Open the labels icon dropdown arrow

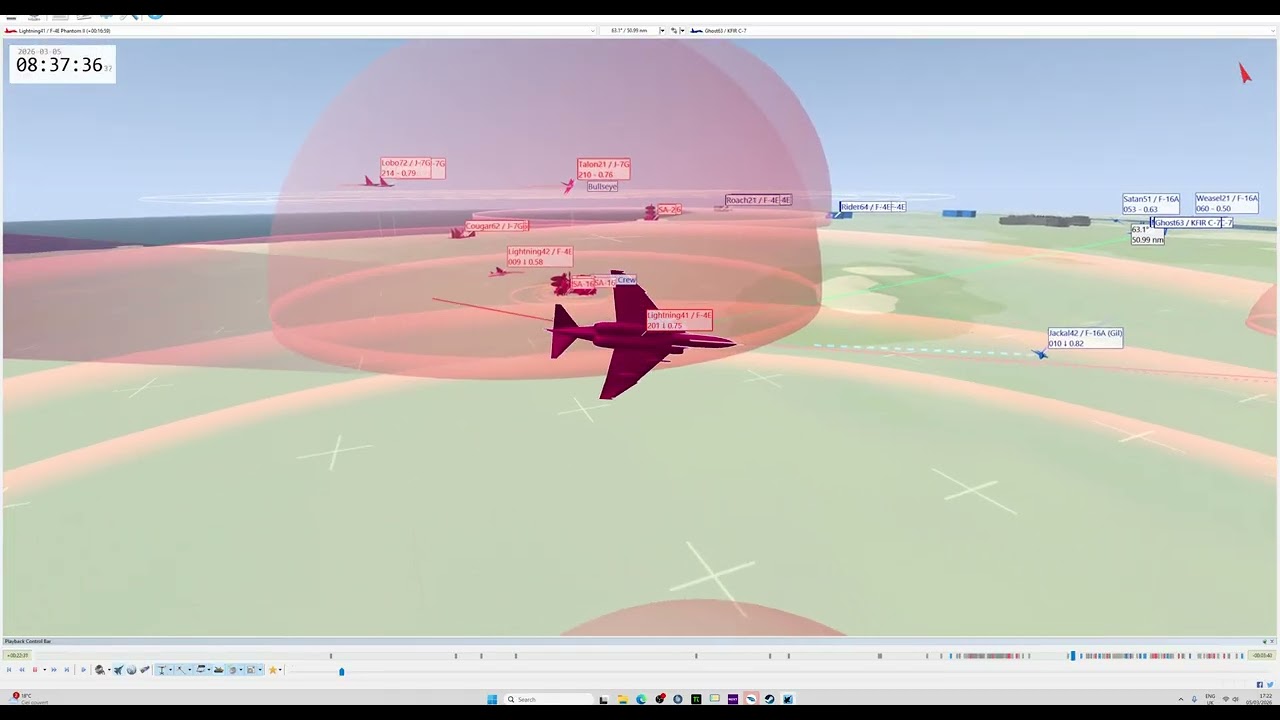(170, 670)
